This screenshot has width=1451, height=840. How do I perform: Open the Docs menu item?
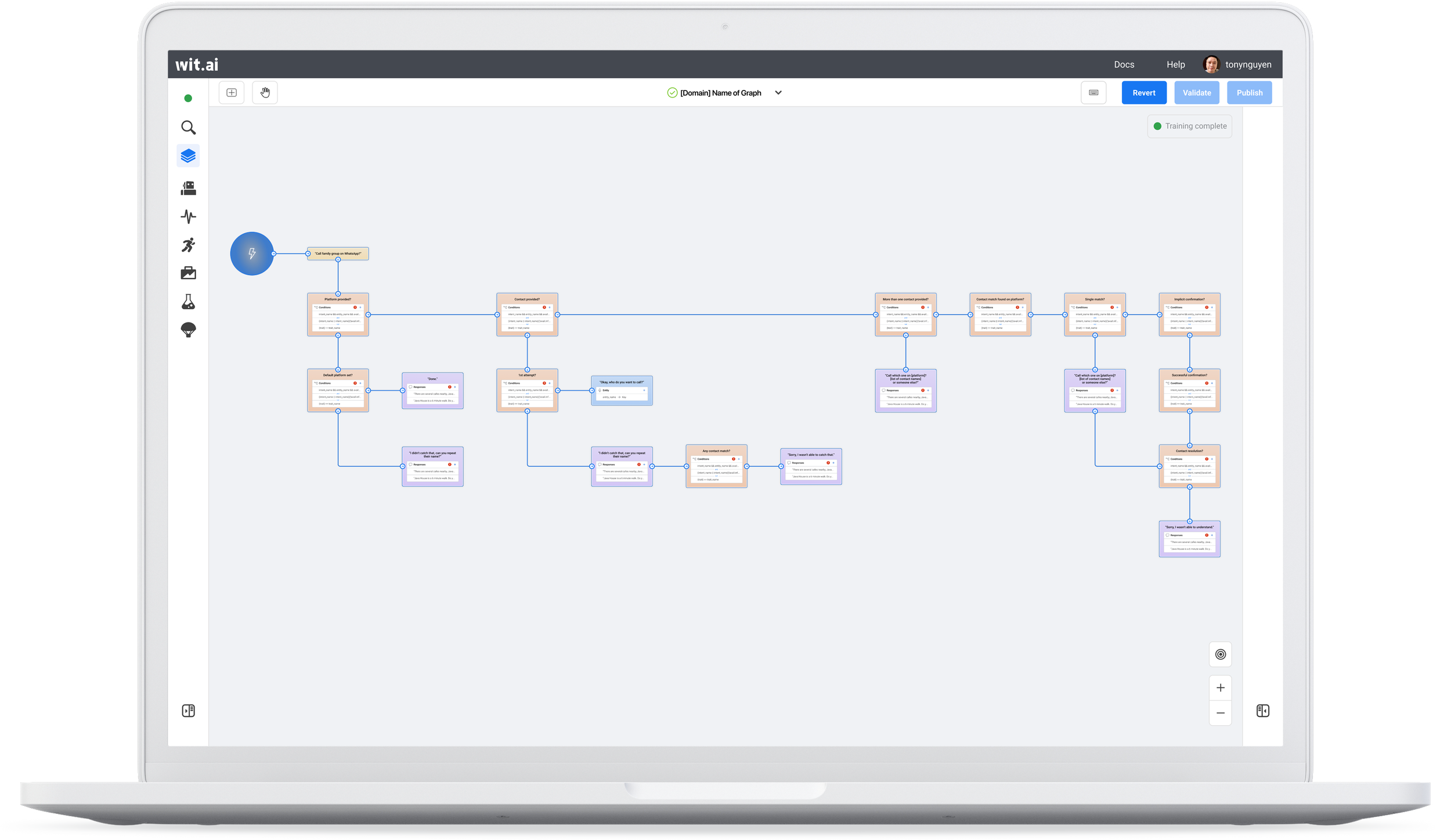[1124, 64]
